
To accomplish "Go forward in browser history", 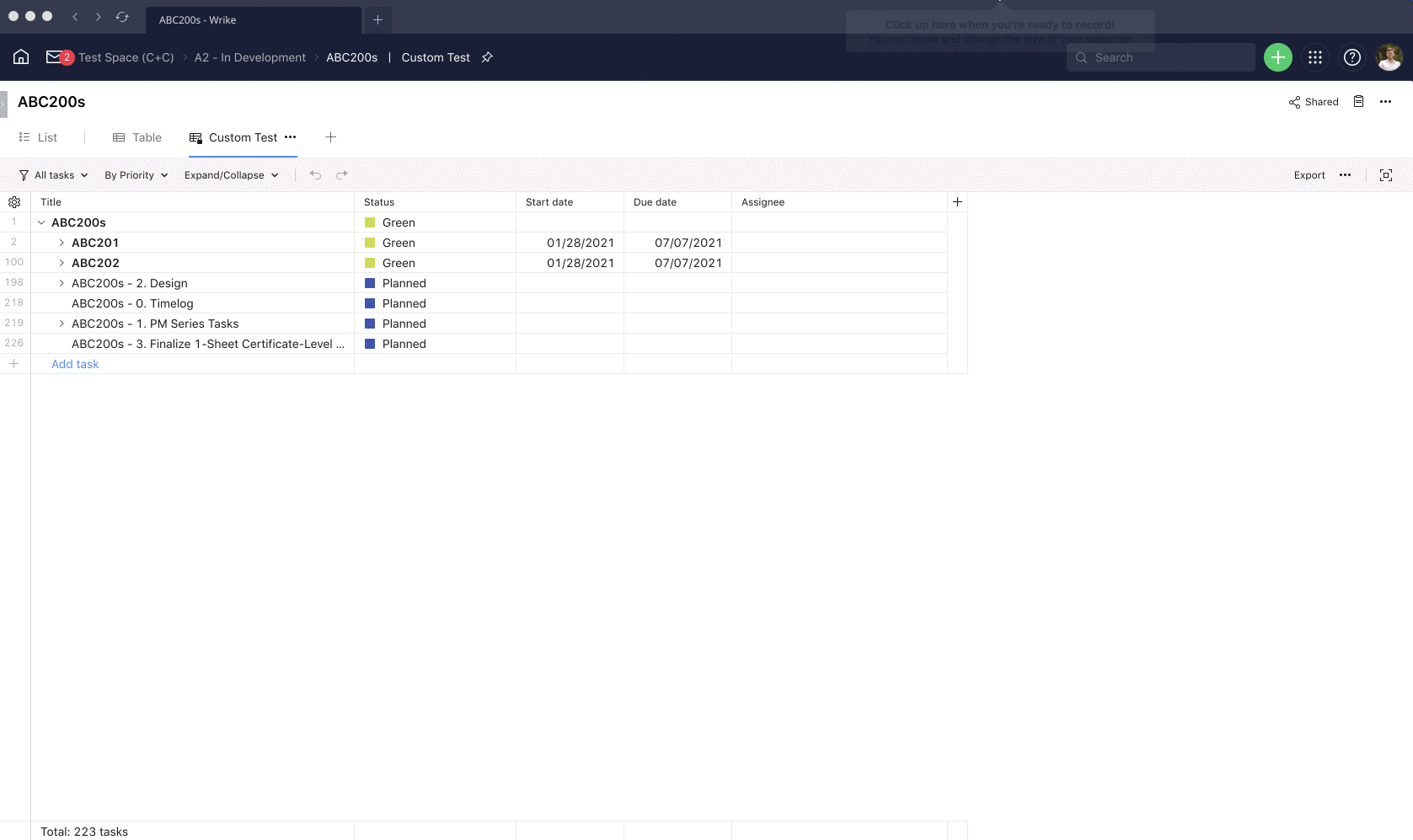I will (99, 17).
